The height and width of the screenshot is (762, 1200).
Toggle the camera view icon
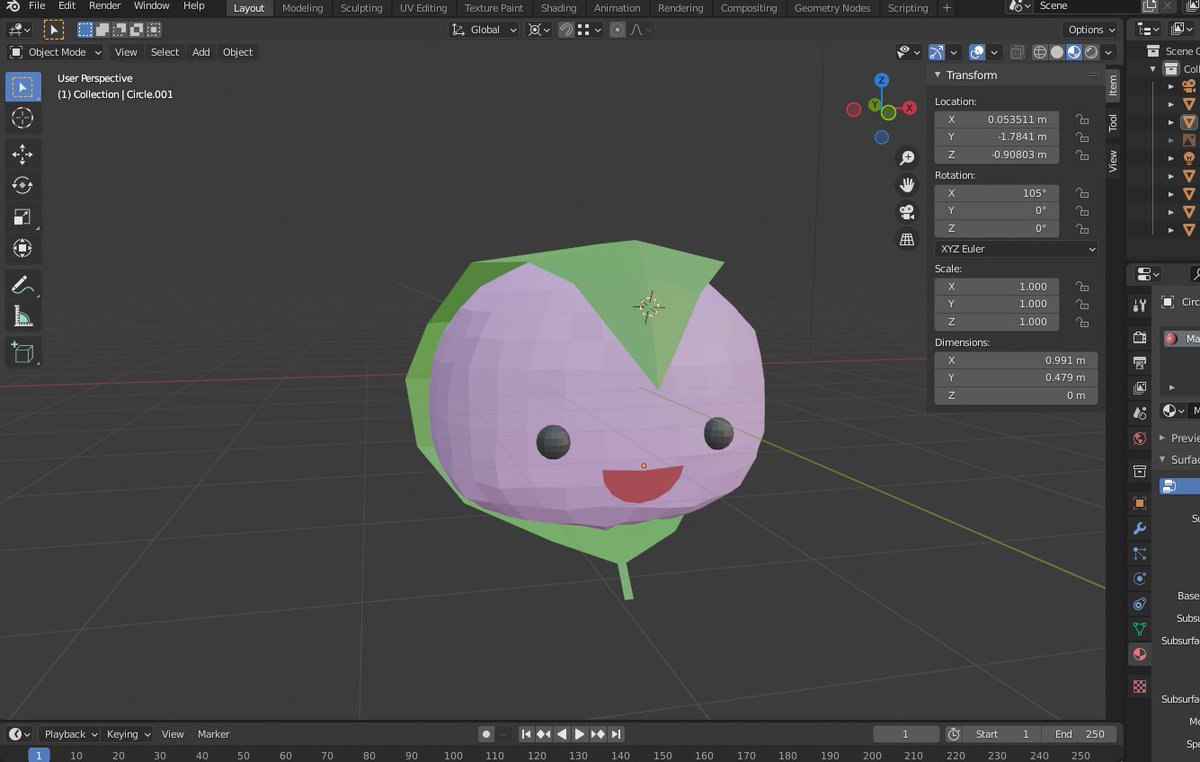coord(907,212)
